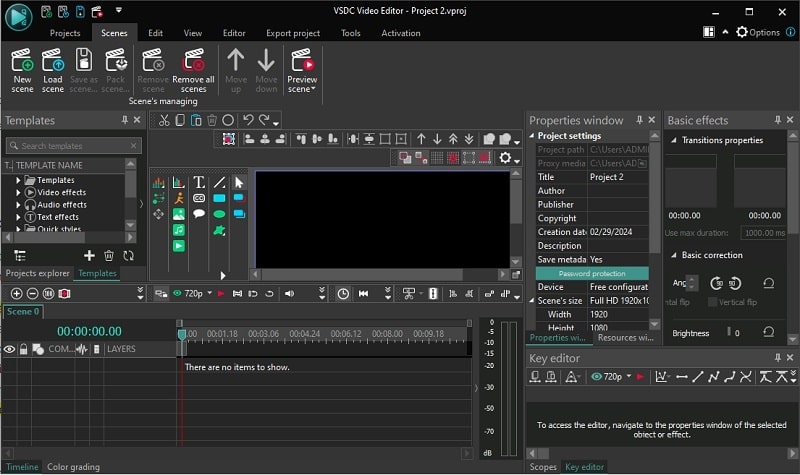
Task: Select the Text tool (T icon)
Action: click(199, 182)
